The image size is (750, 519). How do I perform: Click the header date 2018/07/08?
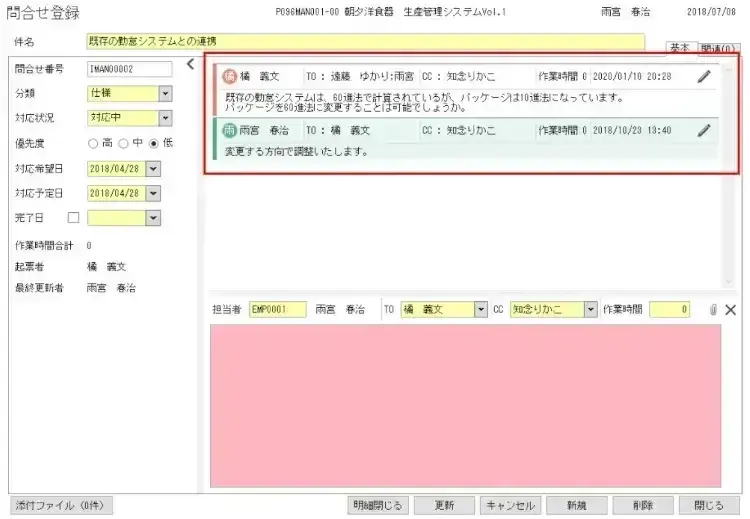coord(711,12)
